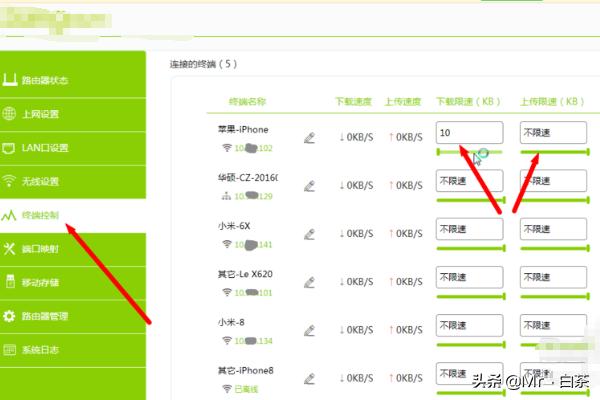Screen dimensions: 600x400
Task: Click the log icon beside 系统日志
Action: coord(9,349)
